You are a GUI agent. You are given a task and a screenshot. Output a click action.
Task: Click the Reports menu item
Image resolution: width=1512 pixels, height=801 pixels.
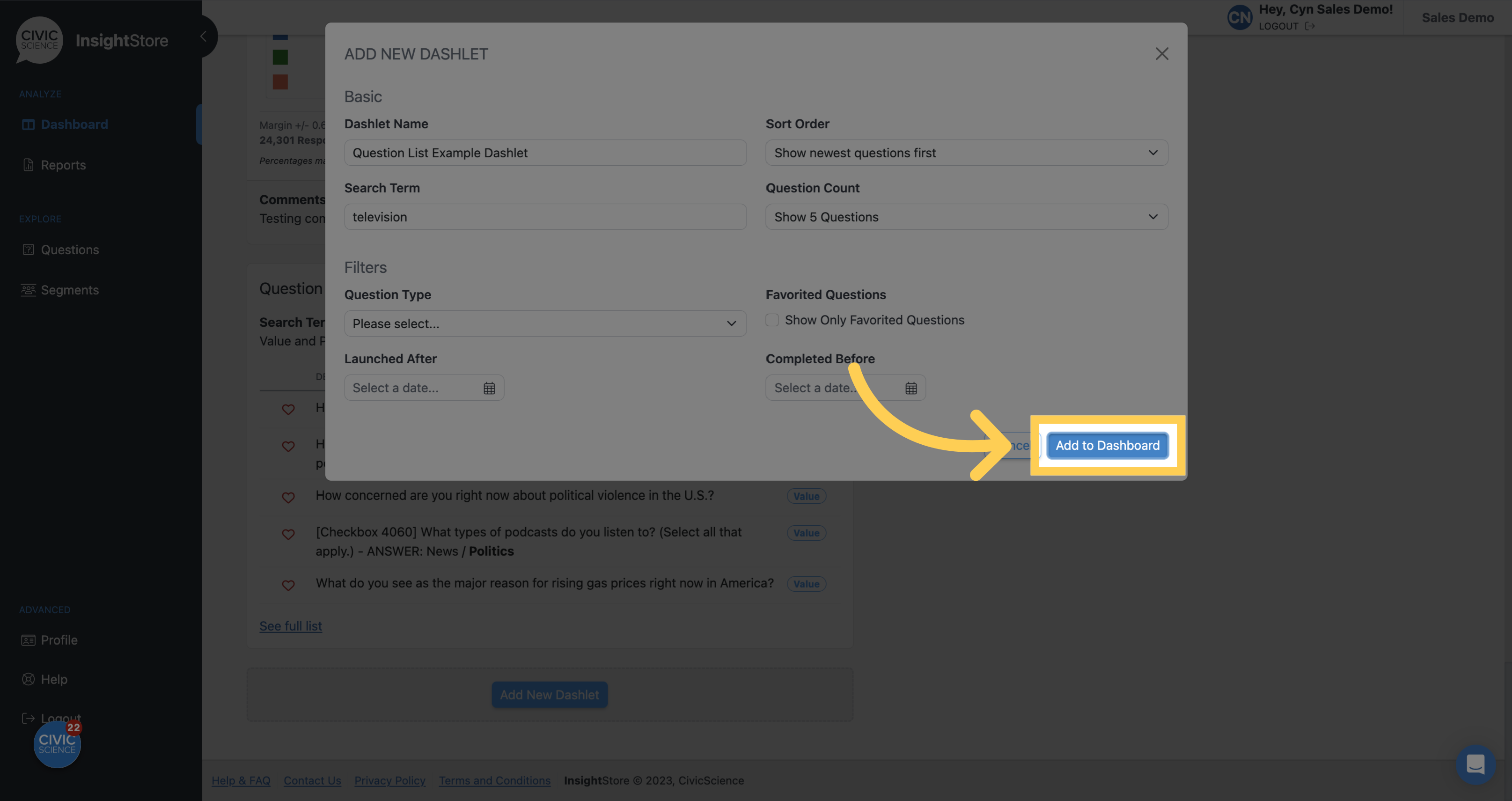tap(63, 164)
